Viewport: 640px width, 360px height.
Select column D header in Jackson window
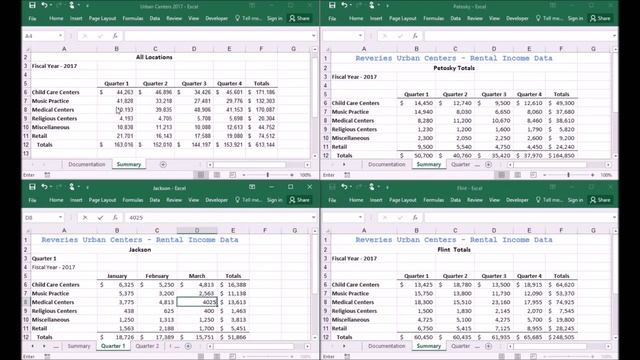pos(197,231)
